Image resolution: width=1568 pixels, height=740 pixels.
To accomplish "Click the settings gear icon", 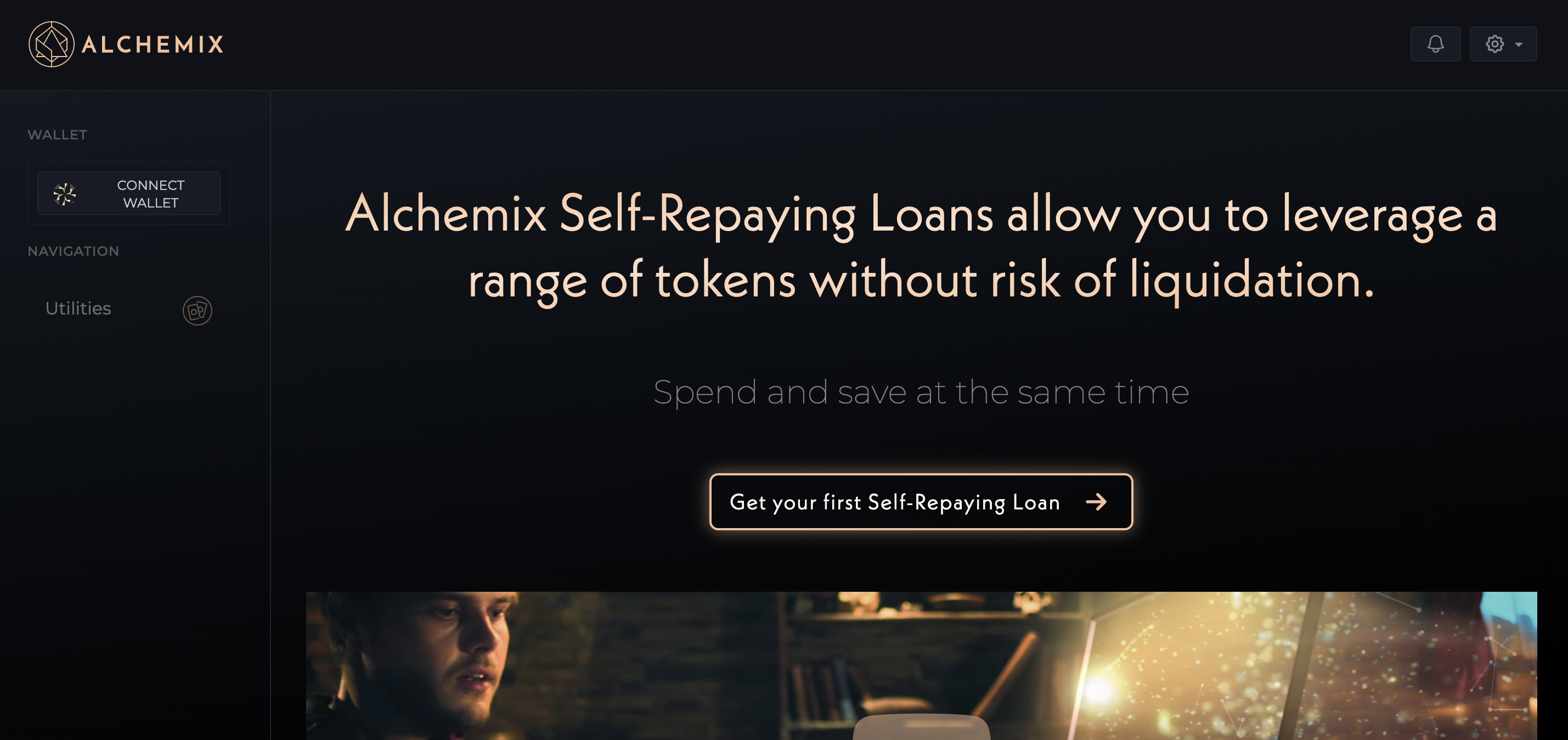I will tap(1494, 44).
